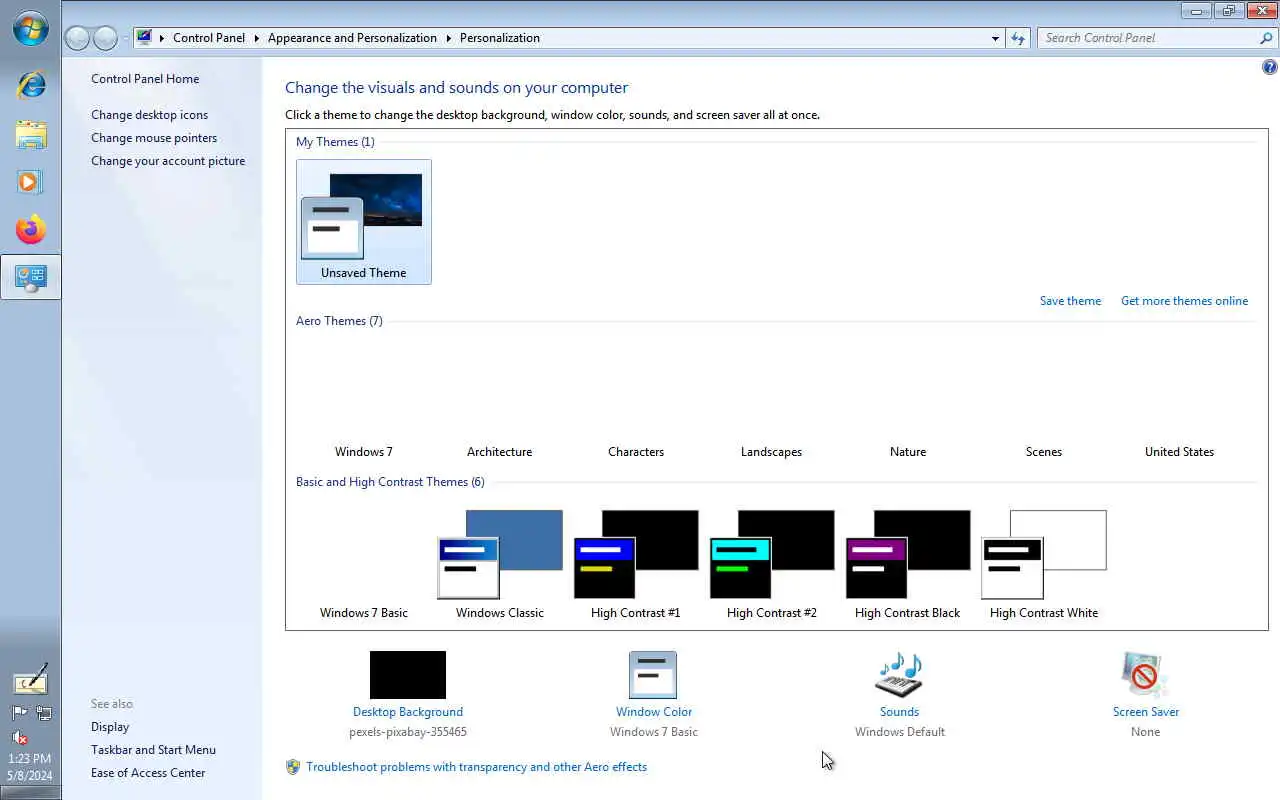This screenshot has height=800, width=1280.
Task: Open the Desktop Background link
Action: 408,712
